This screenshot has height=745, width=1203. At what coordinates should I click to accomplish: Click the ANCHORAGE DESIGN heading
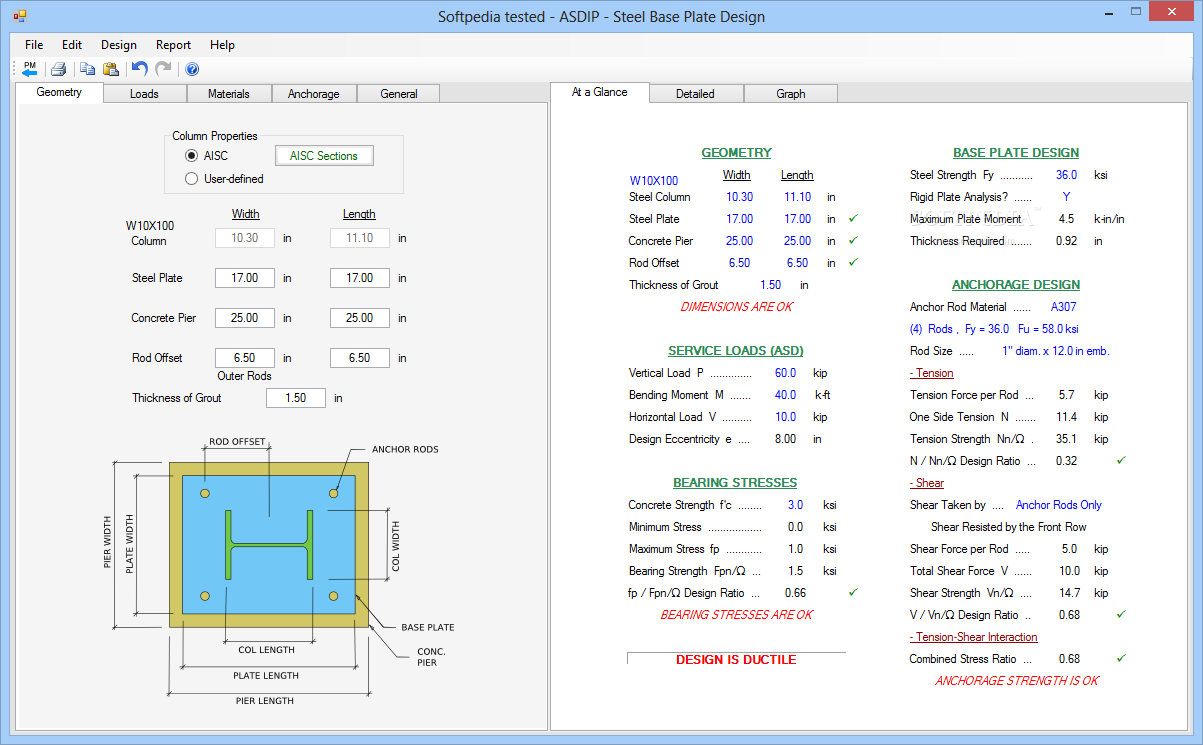1016,285
